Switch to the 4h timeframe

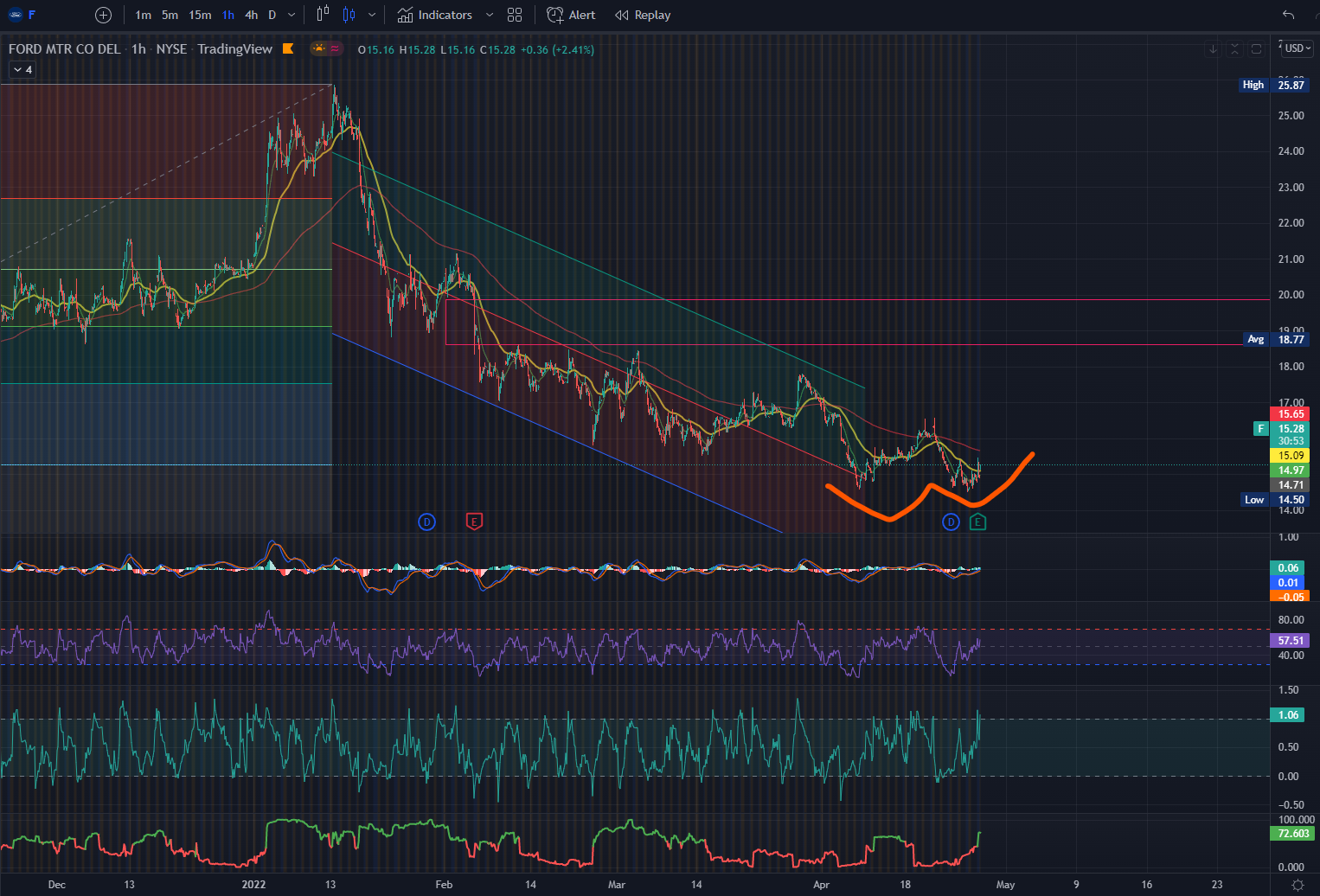pyautogui.click(x=251, y=15)
